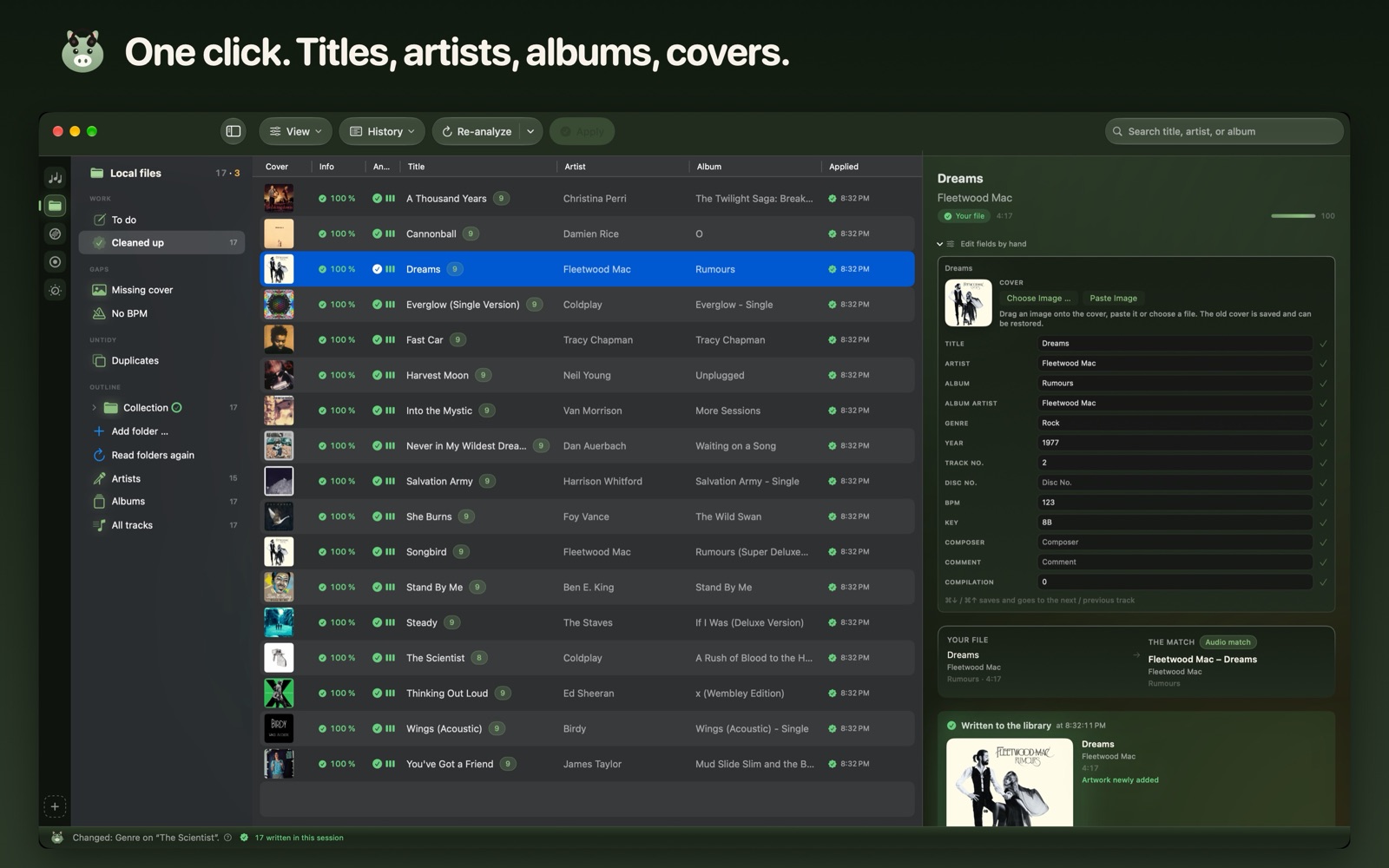The image size is (1389, 868).
Task: Click the search title, artist, or album field
Action: coord(1224,131)
